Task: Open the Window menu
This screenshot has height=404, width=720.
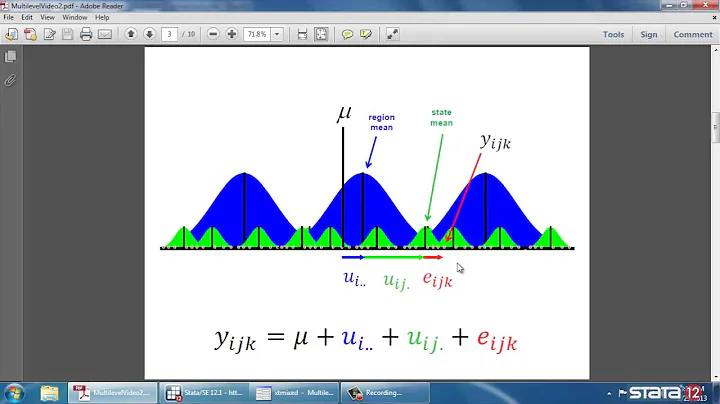Action: [x=74, y=17]
